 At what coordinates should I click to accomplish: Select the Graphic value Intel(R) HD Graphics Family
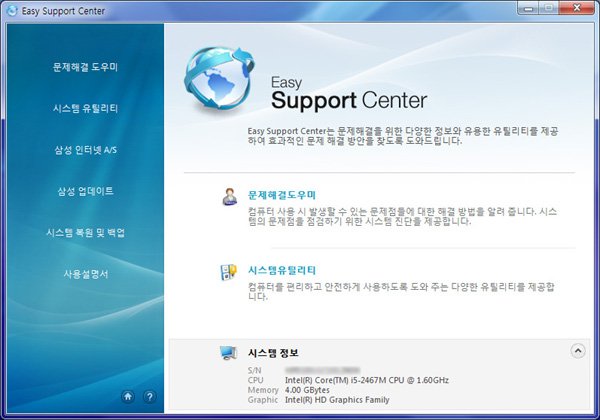coord(337,400)
